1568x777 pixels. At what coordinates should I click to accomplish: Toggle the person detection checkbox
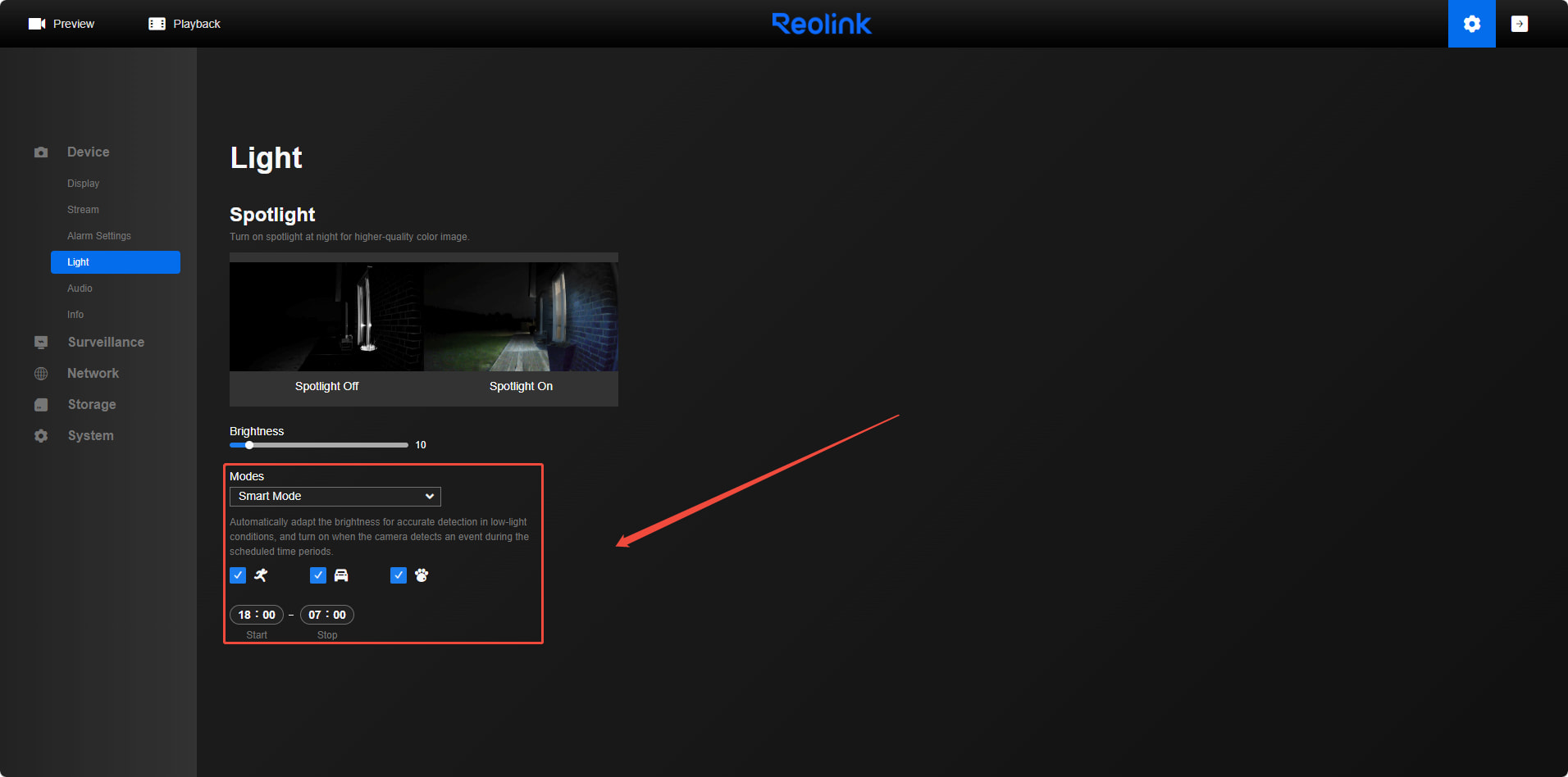[238, 575]
